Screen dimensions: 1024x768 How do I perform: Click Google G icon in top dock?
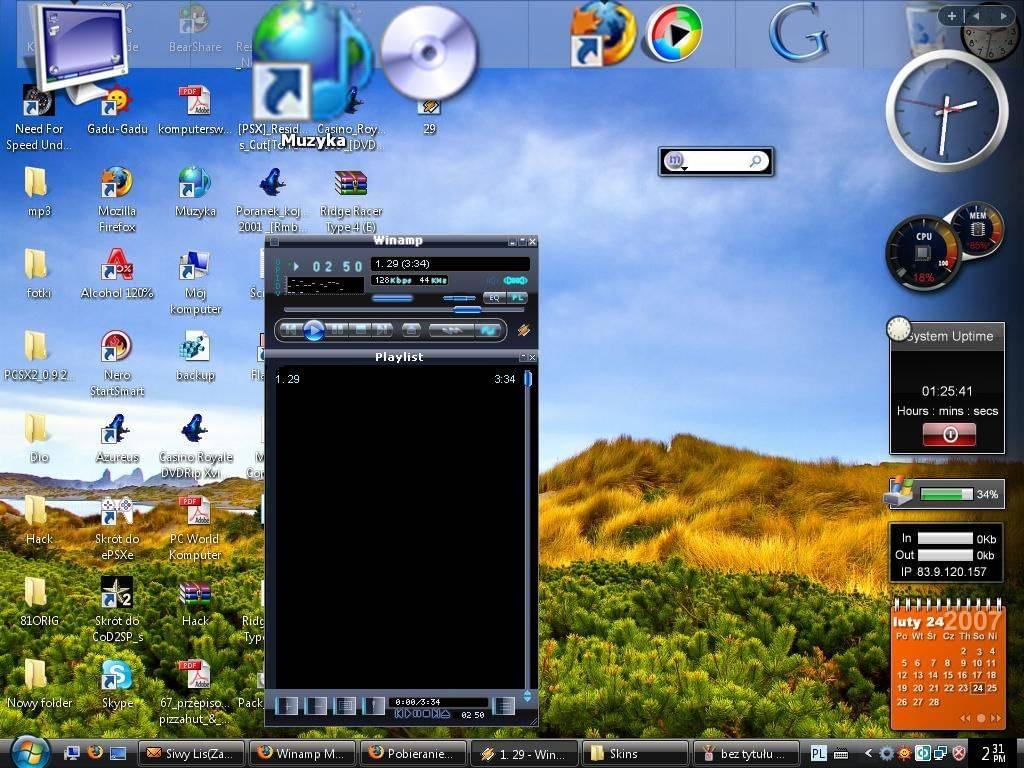click(798, 33)
